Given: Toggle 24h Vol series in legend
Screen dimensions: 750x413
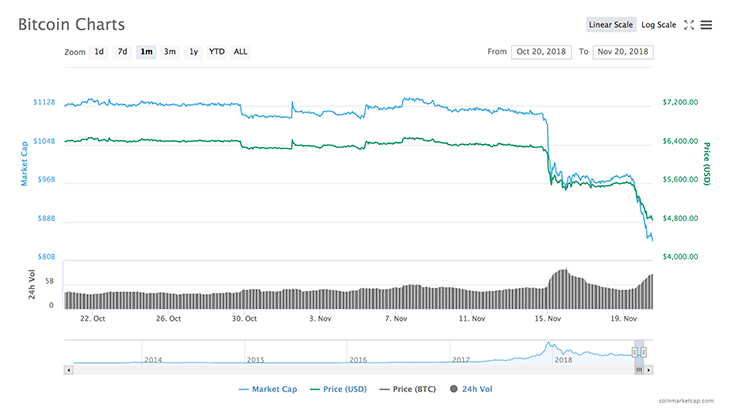Looking at the screenshot, I should 472,389.
